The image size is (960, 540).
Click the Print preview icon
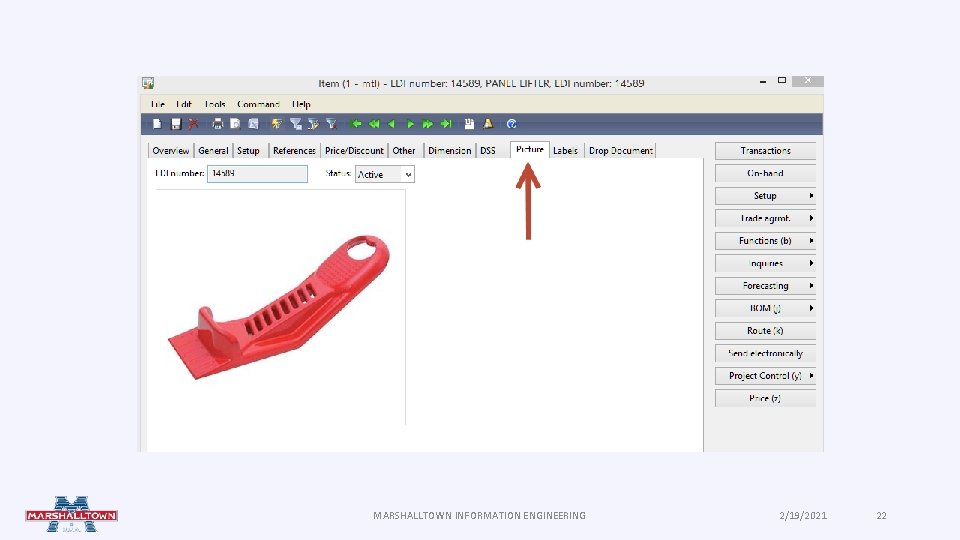tap(235, 124)
